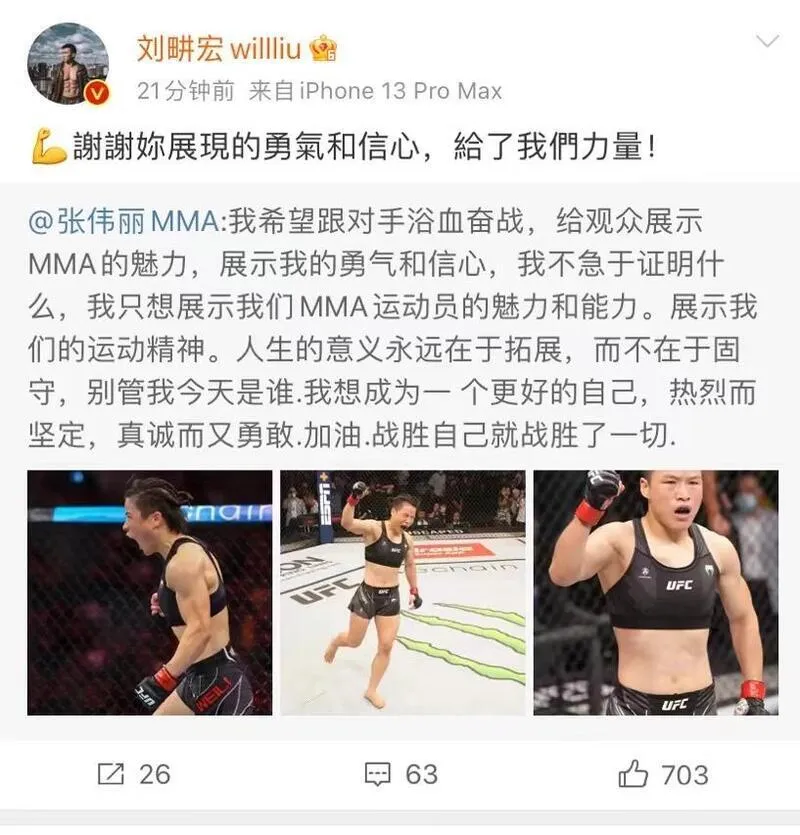Tap the 来自 iPhone 13 Pro Max source

[375, 91]
